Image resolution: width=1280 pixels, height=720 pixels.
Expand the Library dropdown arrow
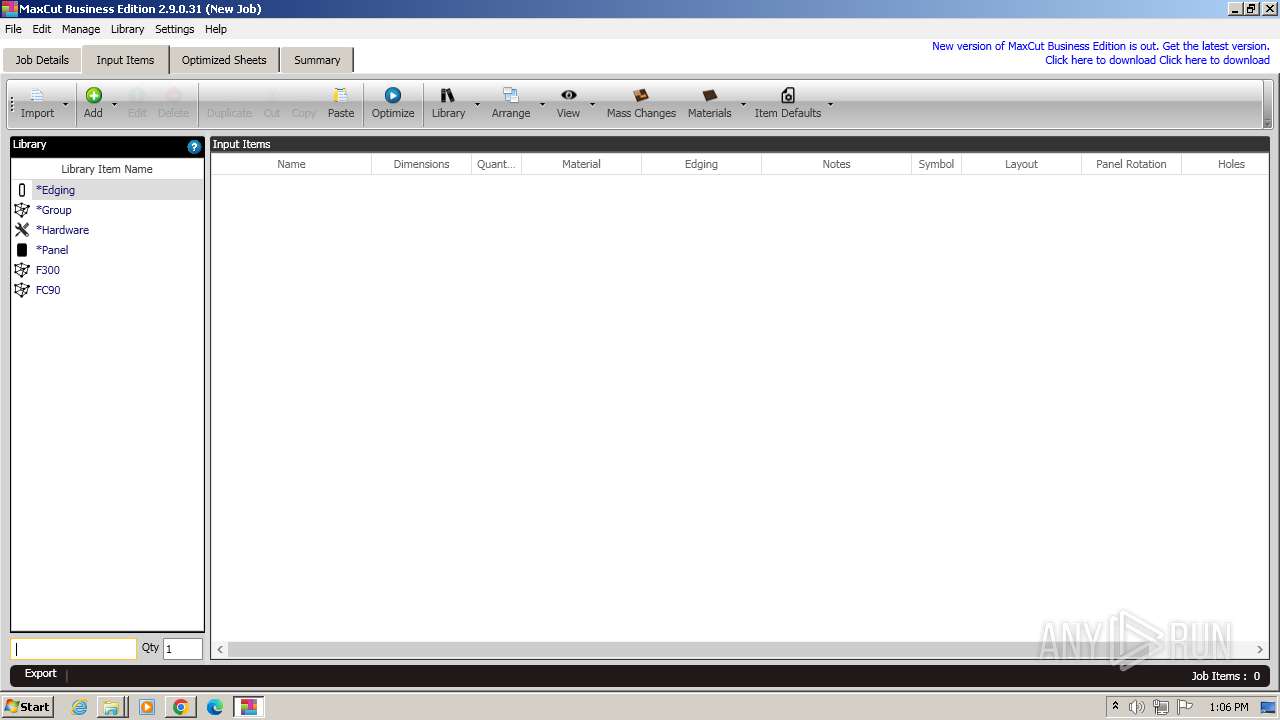click(477, 104)
